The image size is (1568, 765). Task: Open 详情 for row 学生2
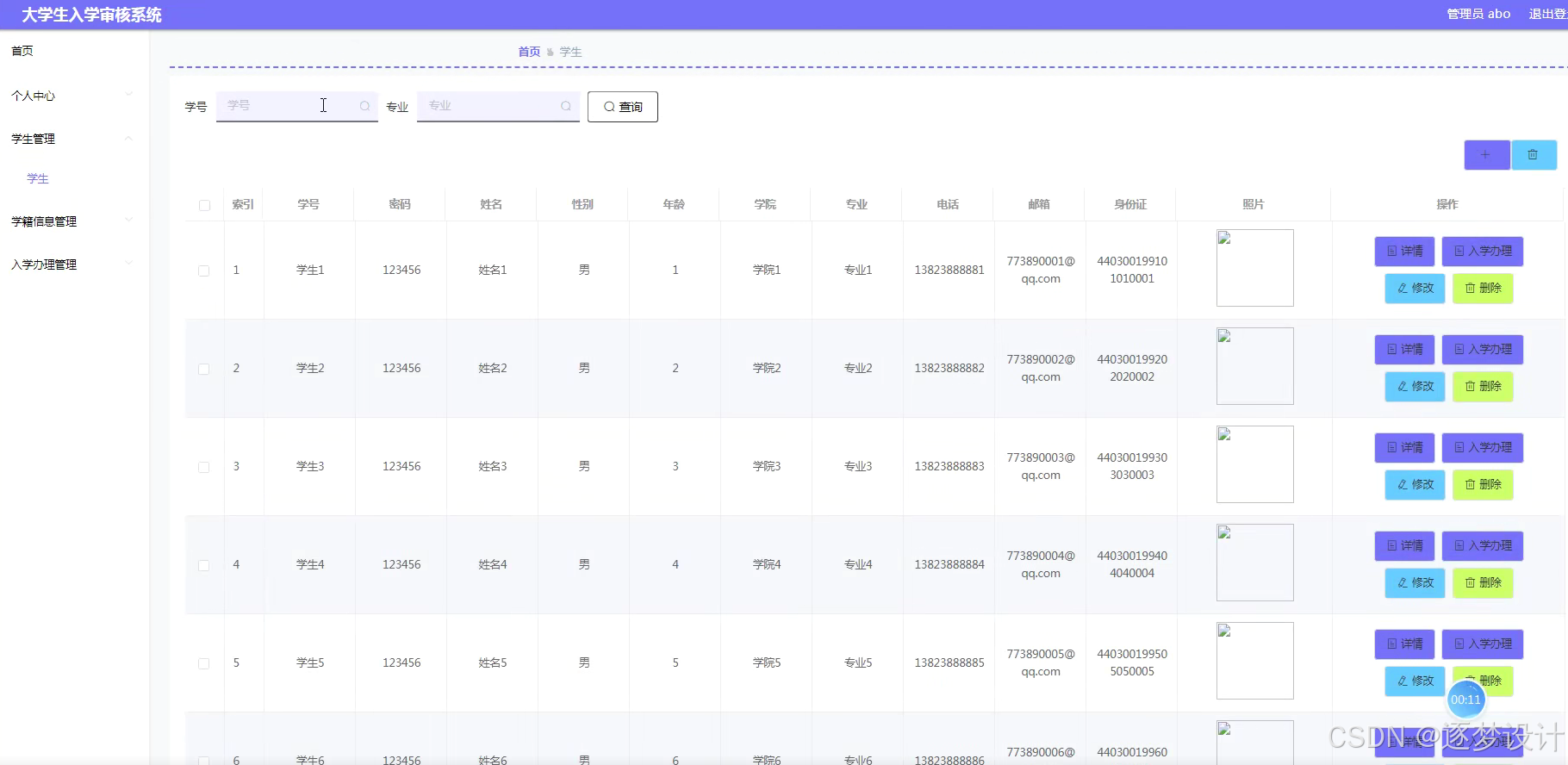pos(1404,350)
